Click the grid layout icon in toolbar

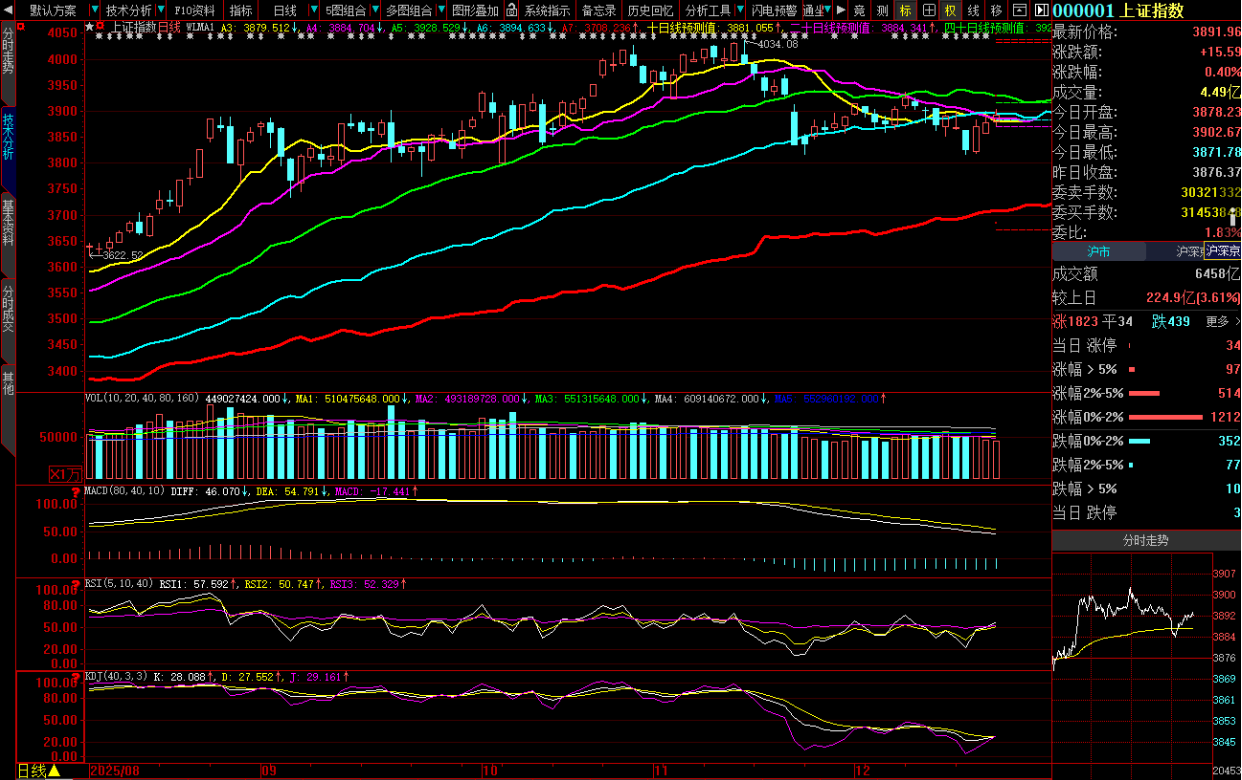pyautogui.click(x=927, y=10)
